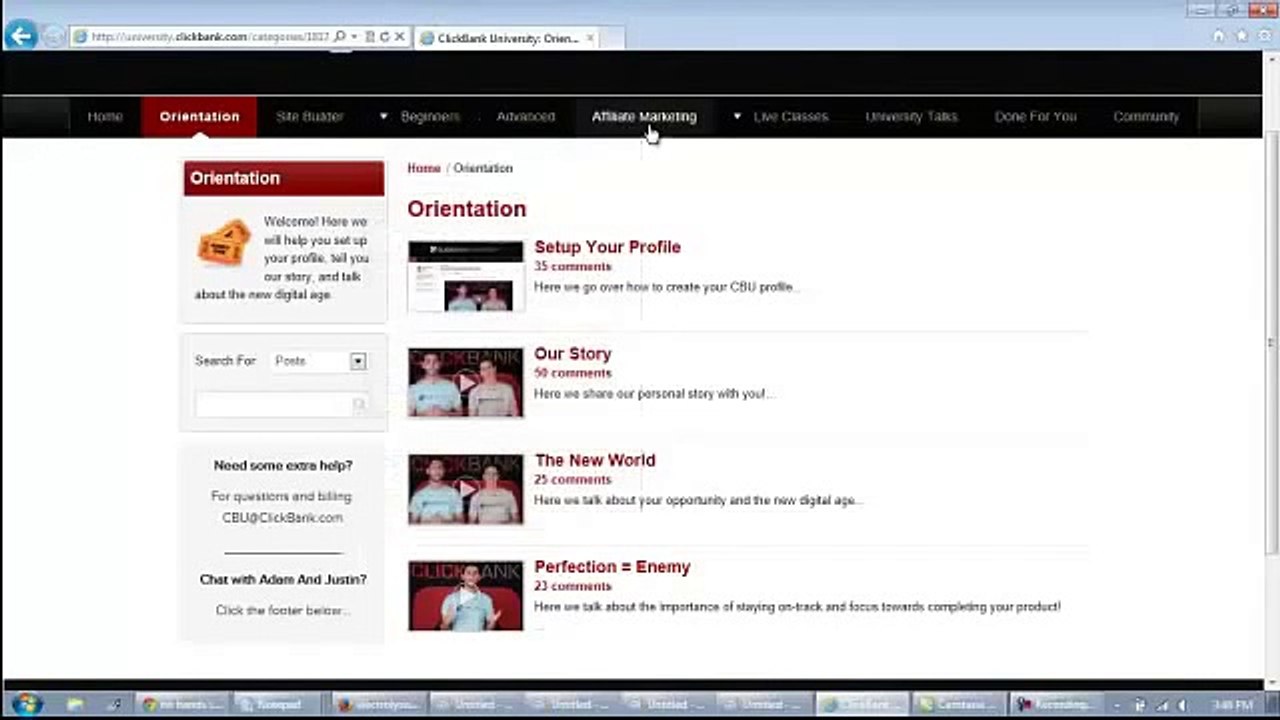Play Our Story video thumbnail
The image size is (1280, 720).
[x=465, y=382]
